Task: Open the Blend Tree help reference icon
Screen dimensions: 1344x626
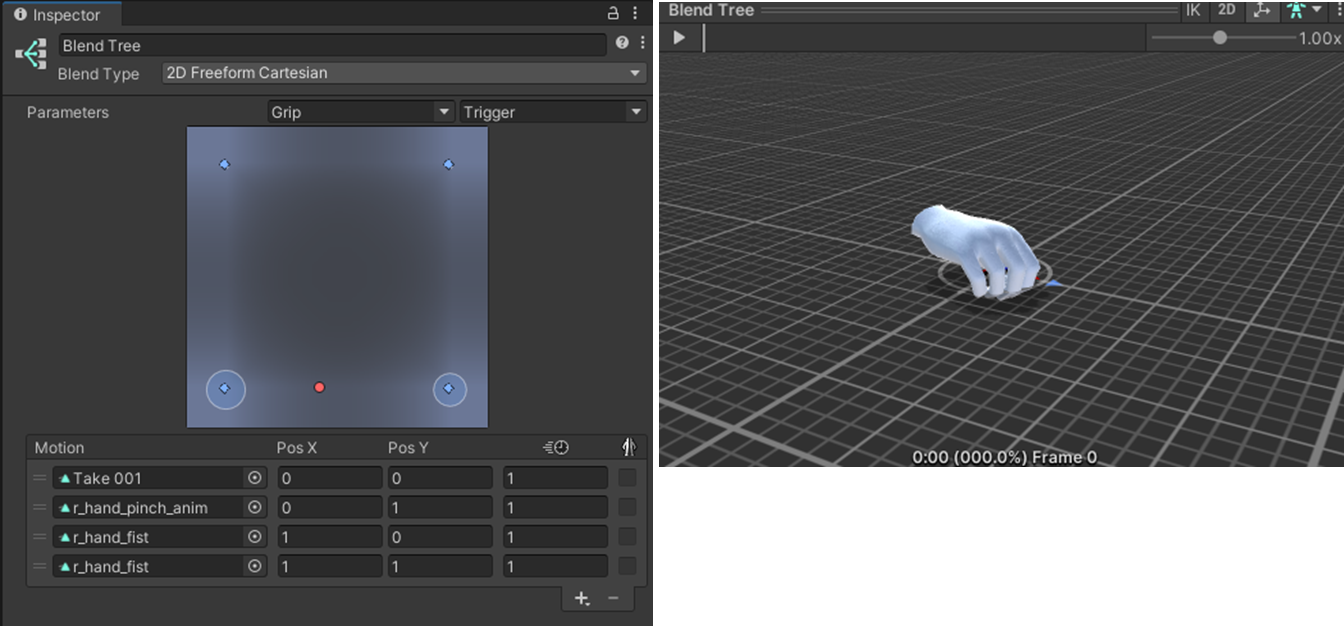Action: coord(622,43)
